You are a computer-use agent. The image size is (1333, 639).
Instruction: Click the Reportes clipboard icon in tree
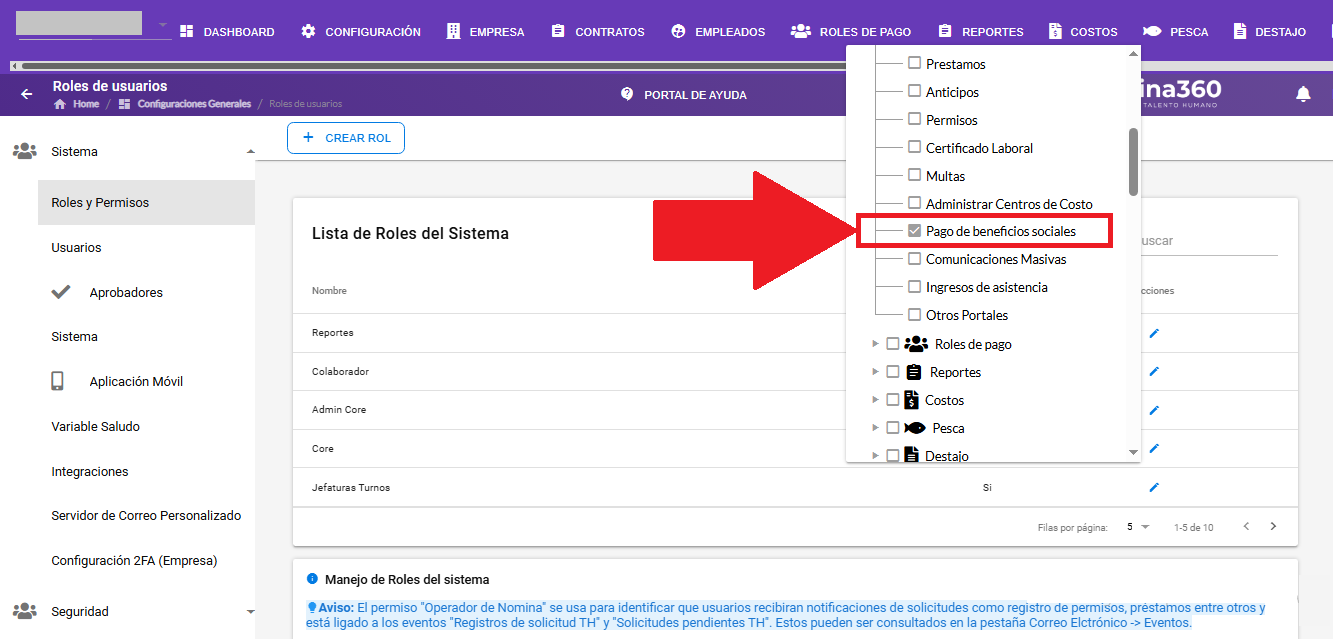click(913, 372)
